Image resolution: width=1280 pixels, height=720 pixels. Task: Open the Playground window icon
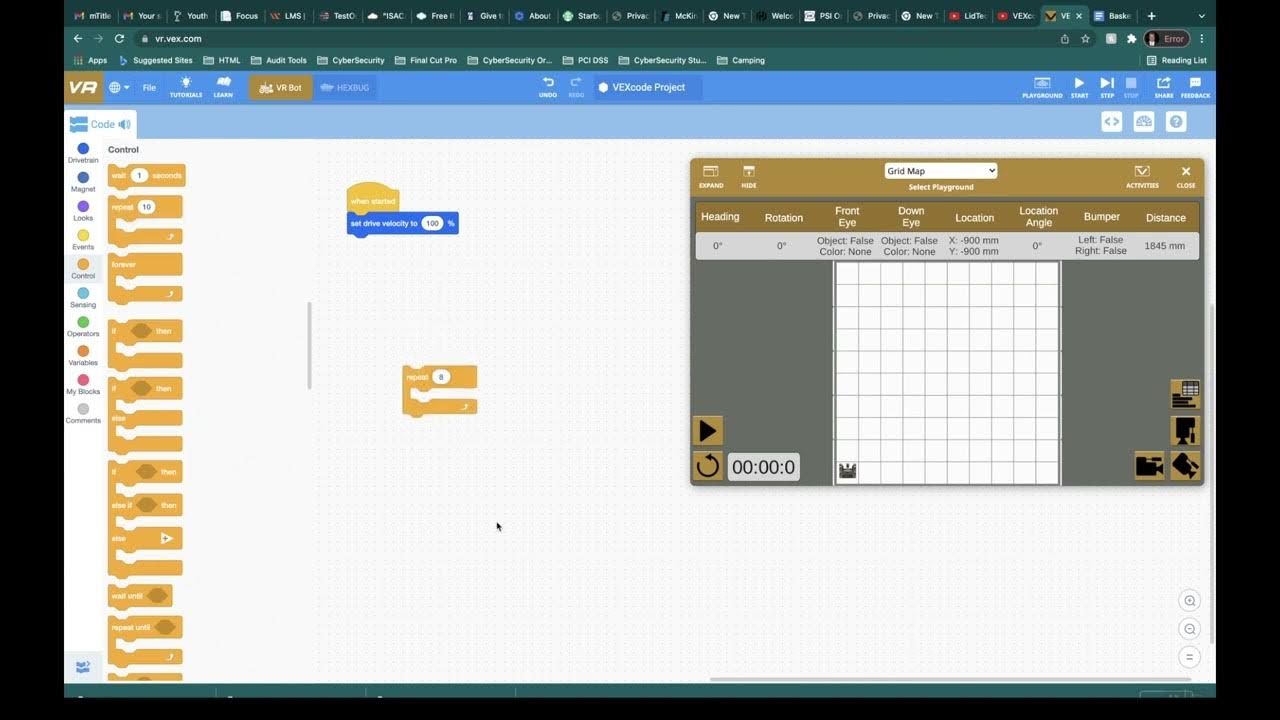[1042, 87]
